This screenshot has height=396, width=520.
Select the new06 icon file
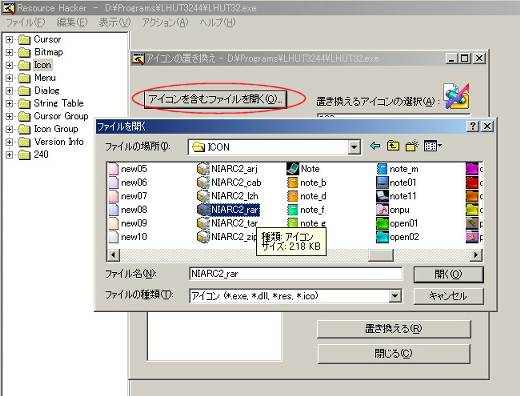click(128, 182)
